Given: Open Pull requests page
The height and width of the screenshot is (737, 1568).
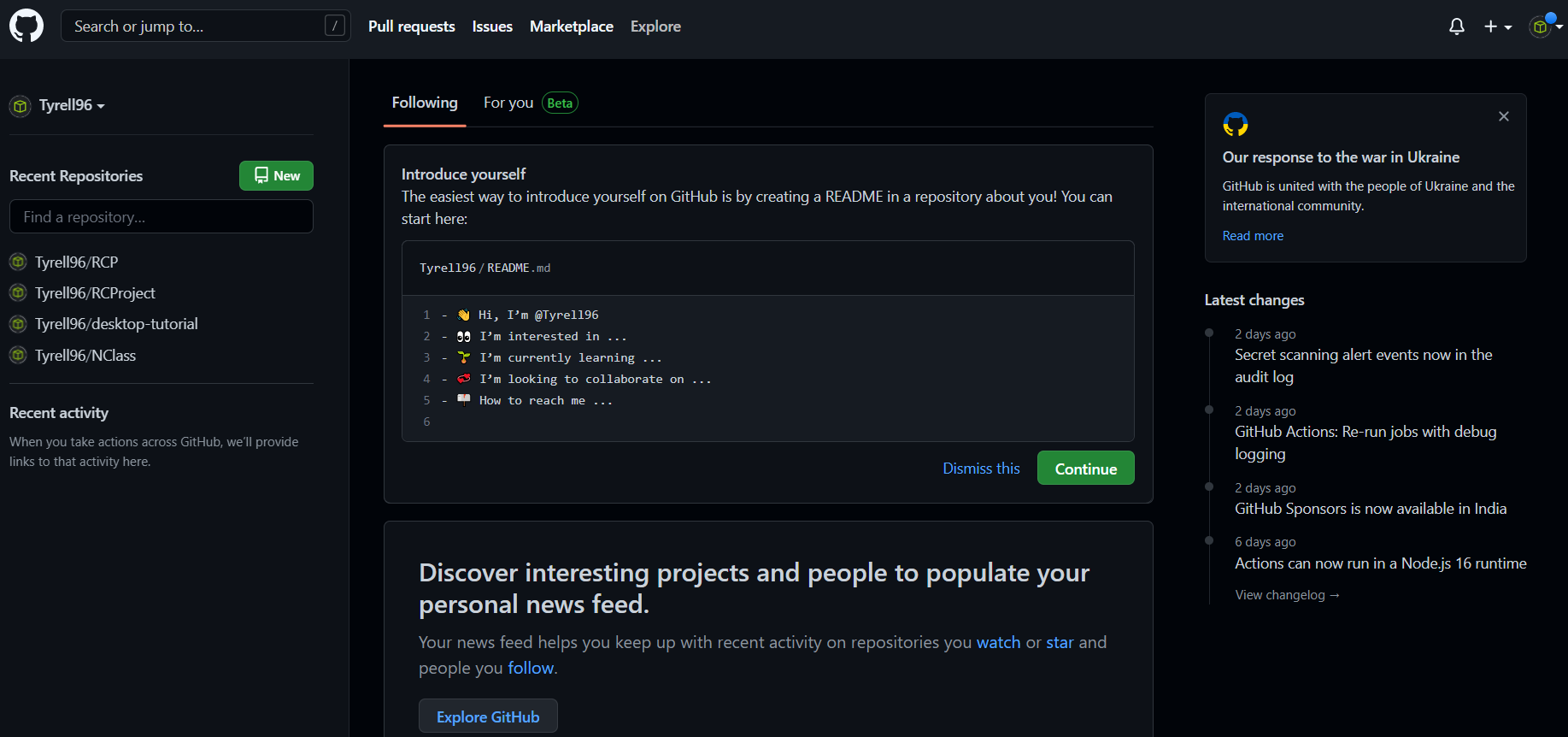Looking at the screenshot, I should [412, 27].
